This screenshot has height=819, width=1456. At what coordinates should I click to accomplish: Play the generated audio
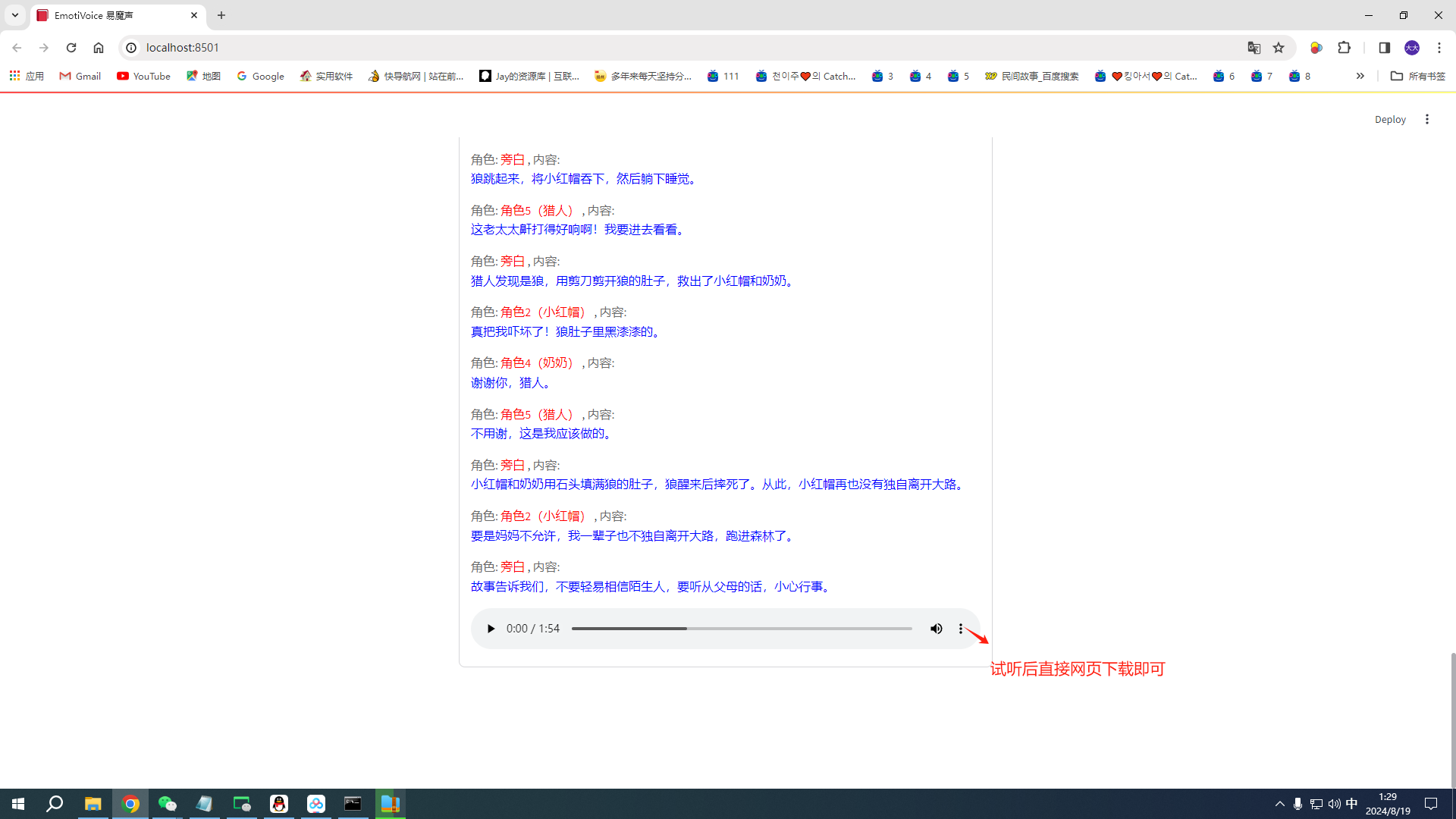pos(491,629)
